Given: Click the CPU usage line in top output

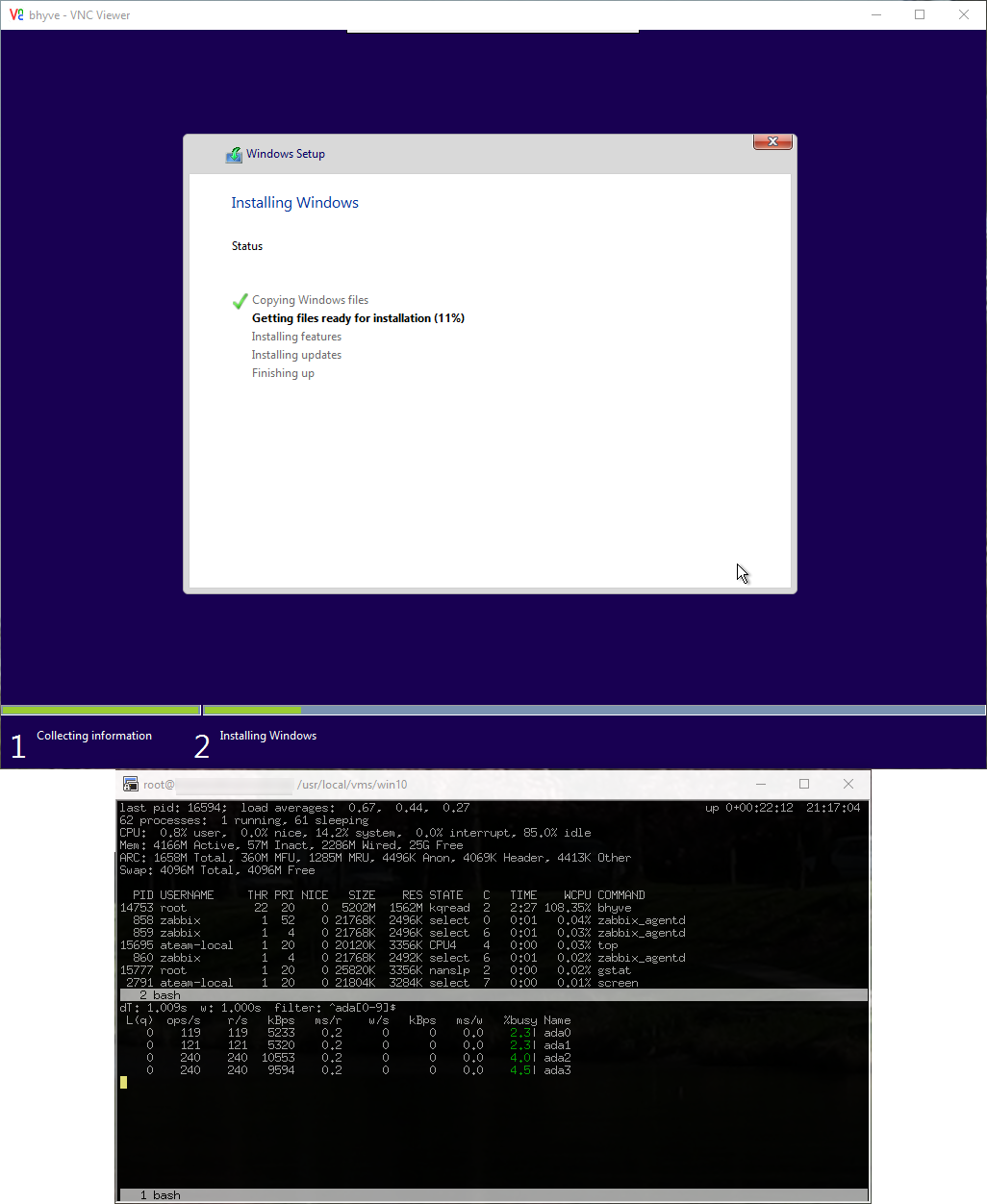Looking at the screenshot, I should (355, 833).
